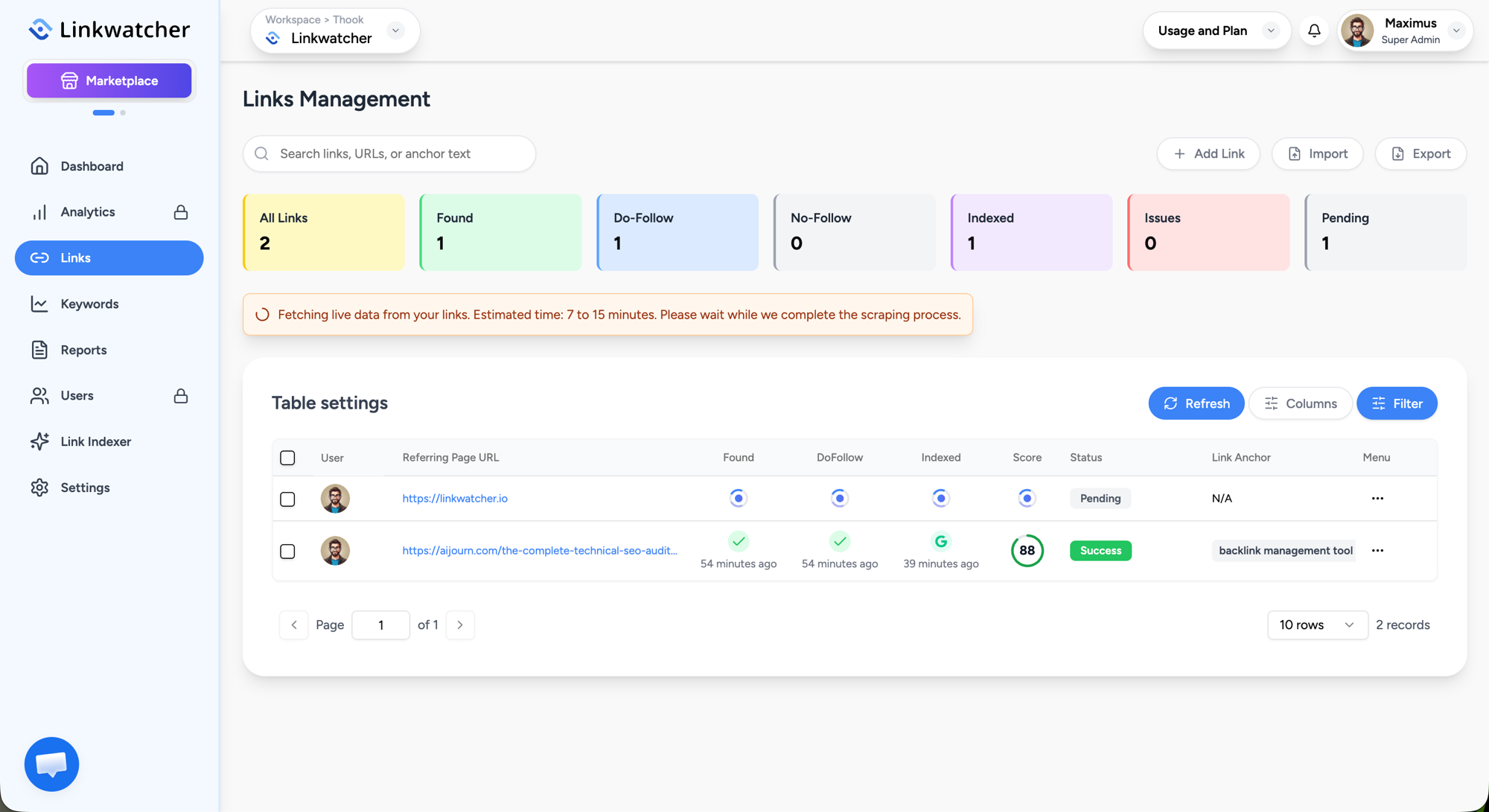
Task: Click Found loading indicator in linkwatcher.io row
Action: coord(739,499)
